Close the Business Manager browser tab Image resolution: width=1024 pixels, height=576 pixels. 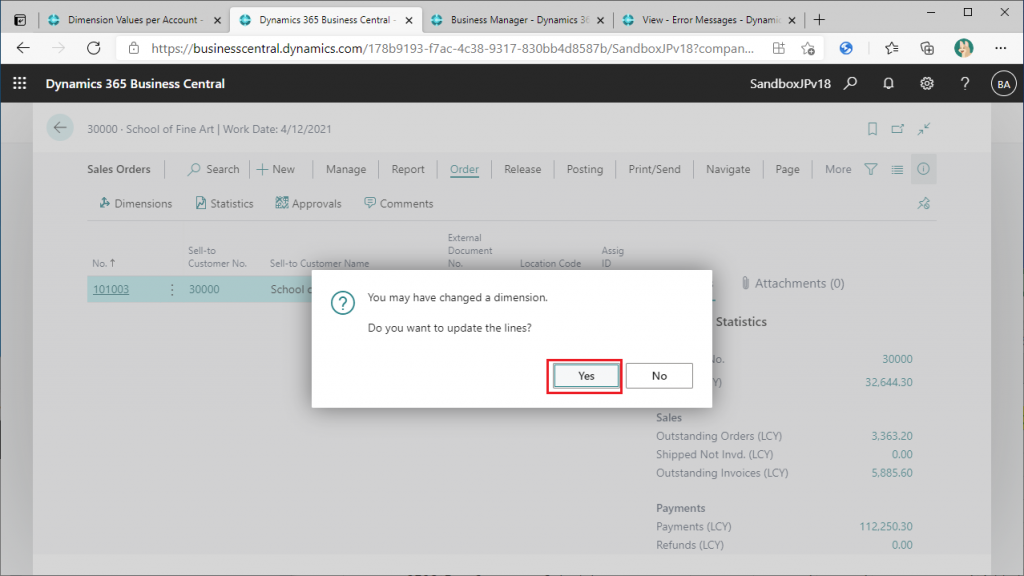(x=600, y=20)
